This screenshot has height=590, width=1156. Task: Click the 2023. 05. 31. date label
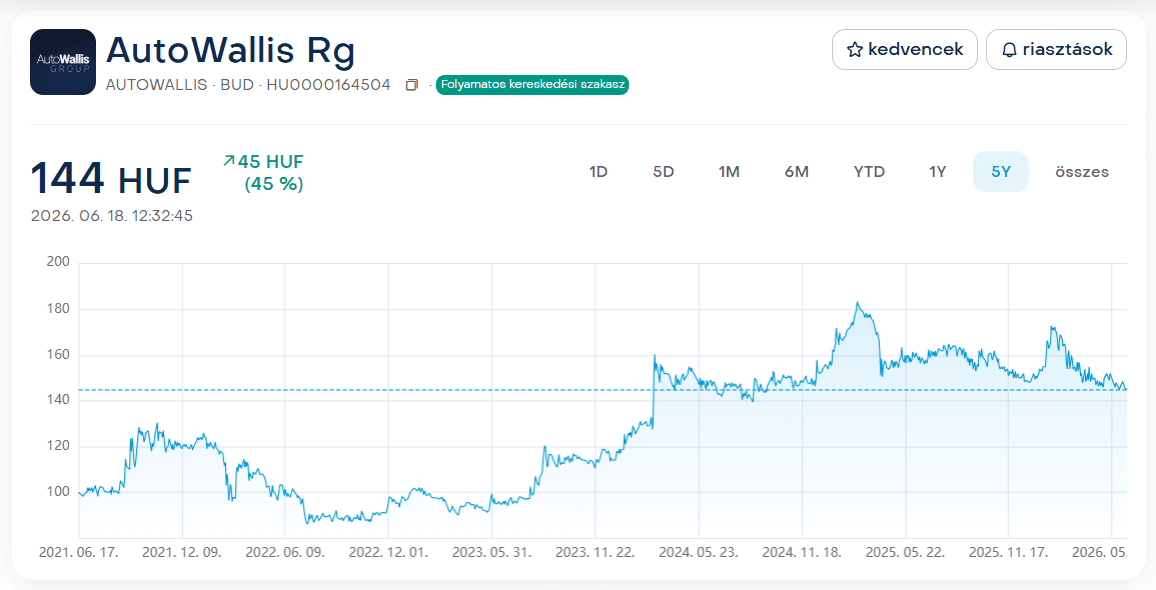point(492,552)
